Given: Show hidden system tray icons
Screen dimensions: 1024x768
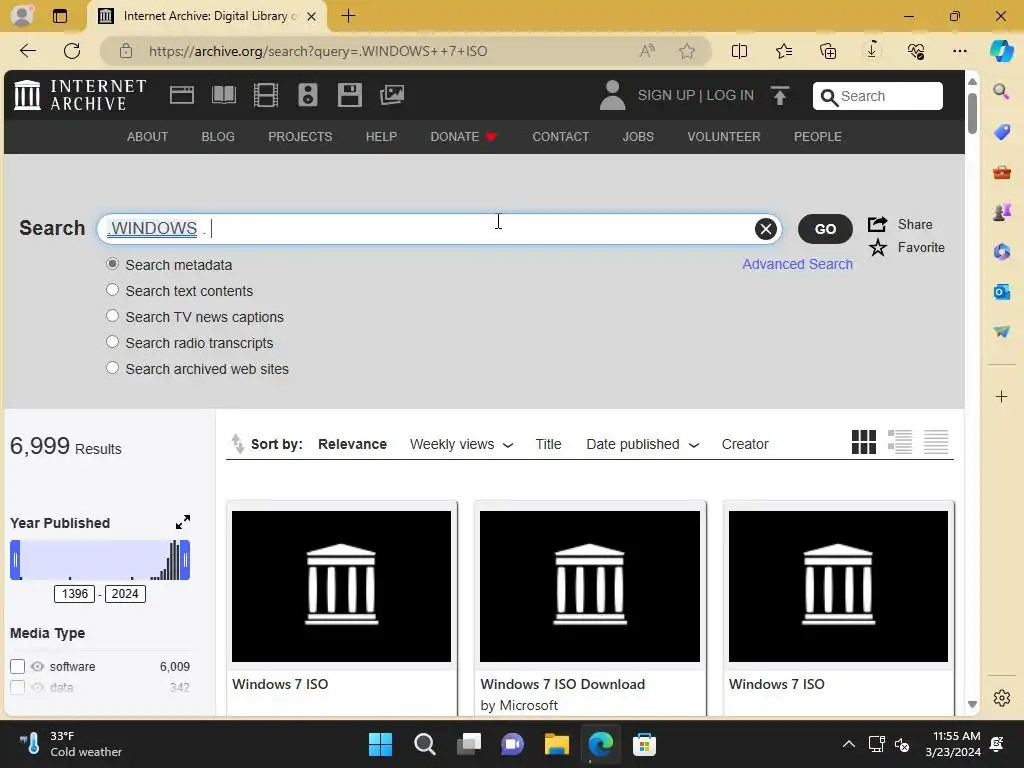Looking at the screenshot, I should (848, 744).
